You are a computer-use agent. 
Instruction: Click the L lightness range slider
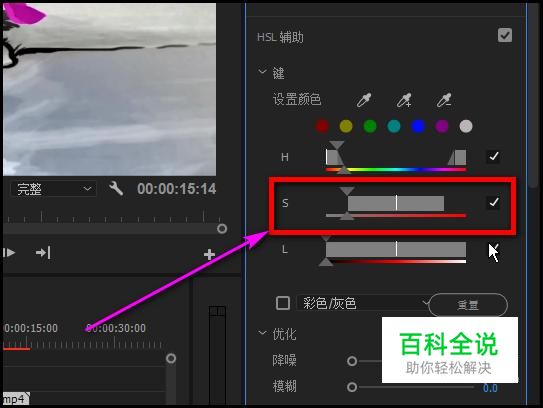[x=396, y=250]
